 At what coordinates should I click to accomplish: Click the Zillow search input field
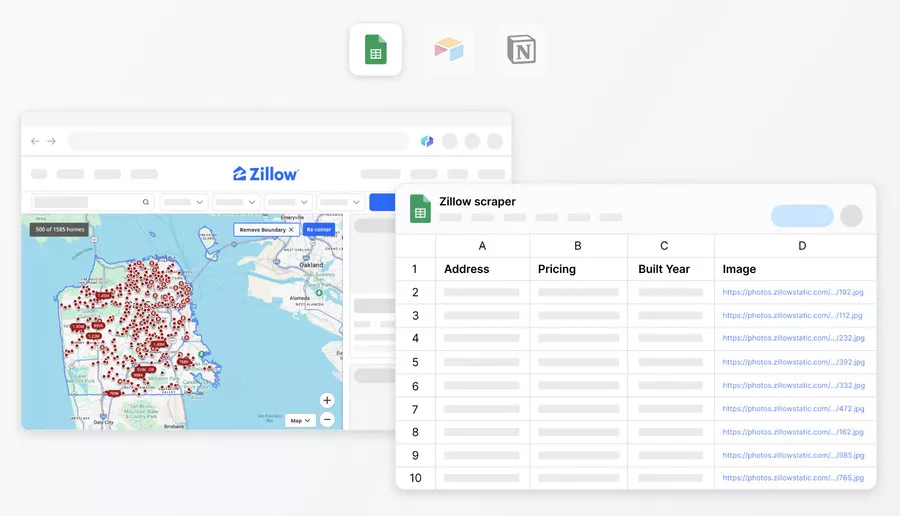92,202
